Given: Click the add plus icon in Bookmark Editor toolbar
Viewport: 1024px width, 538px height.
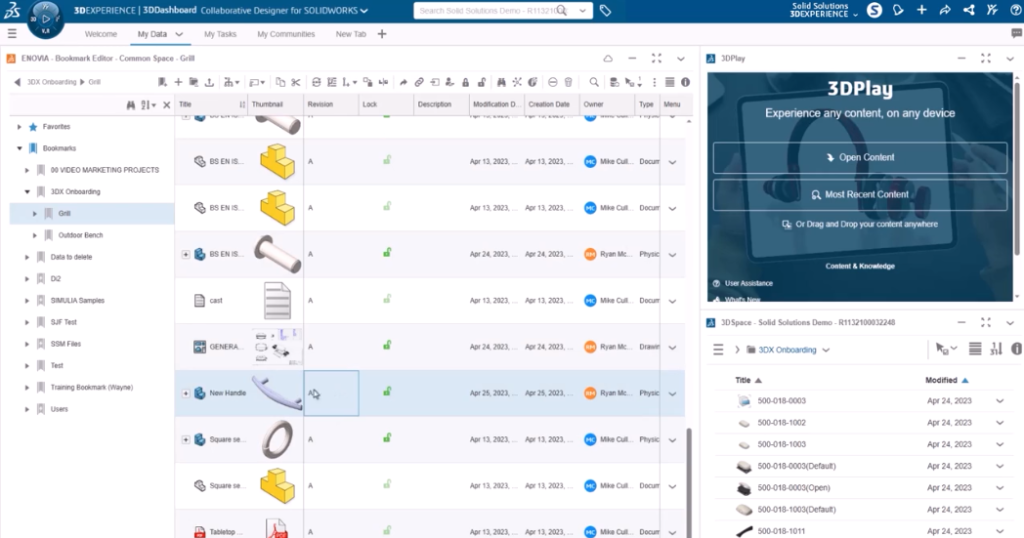Looking at the screenshot, I should tap(178, 82).
